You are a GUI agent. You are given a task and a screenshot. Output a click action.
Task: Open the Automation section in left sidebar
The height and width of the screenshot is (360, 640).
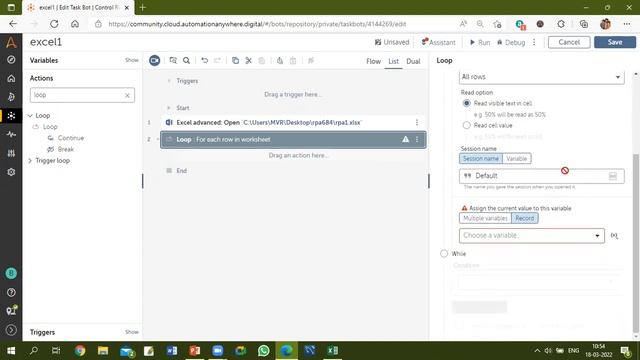(11, 116)
